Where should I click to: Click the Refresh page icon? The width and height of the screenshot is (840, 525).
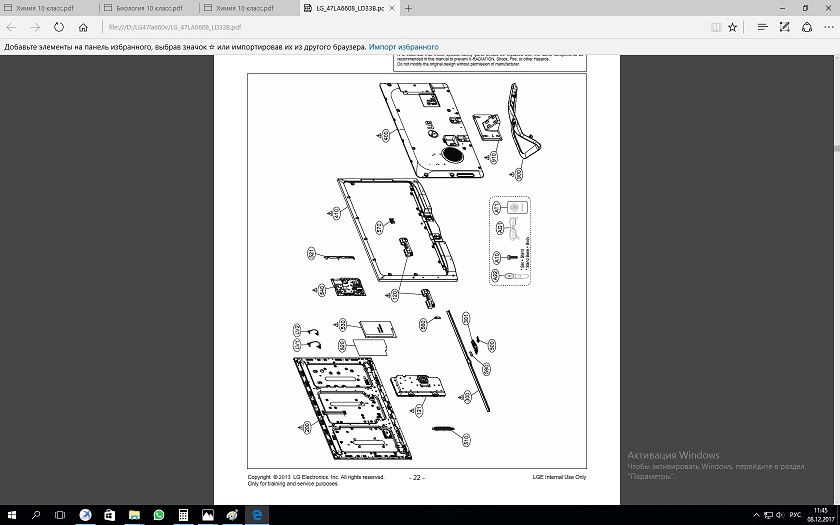pos(58,27)
